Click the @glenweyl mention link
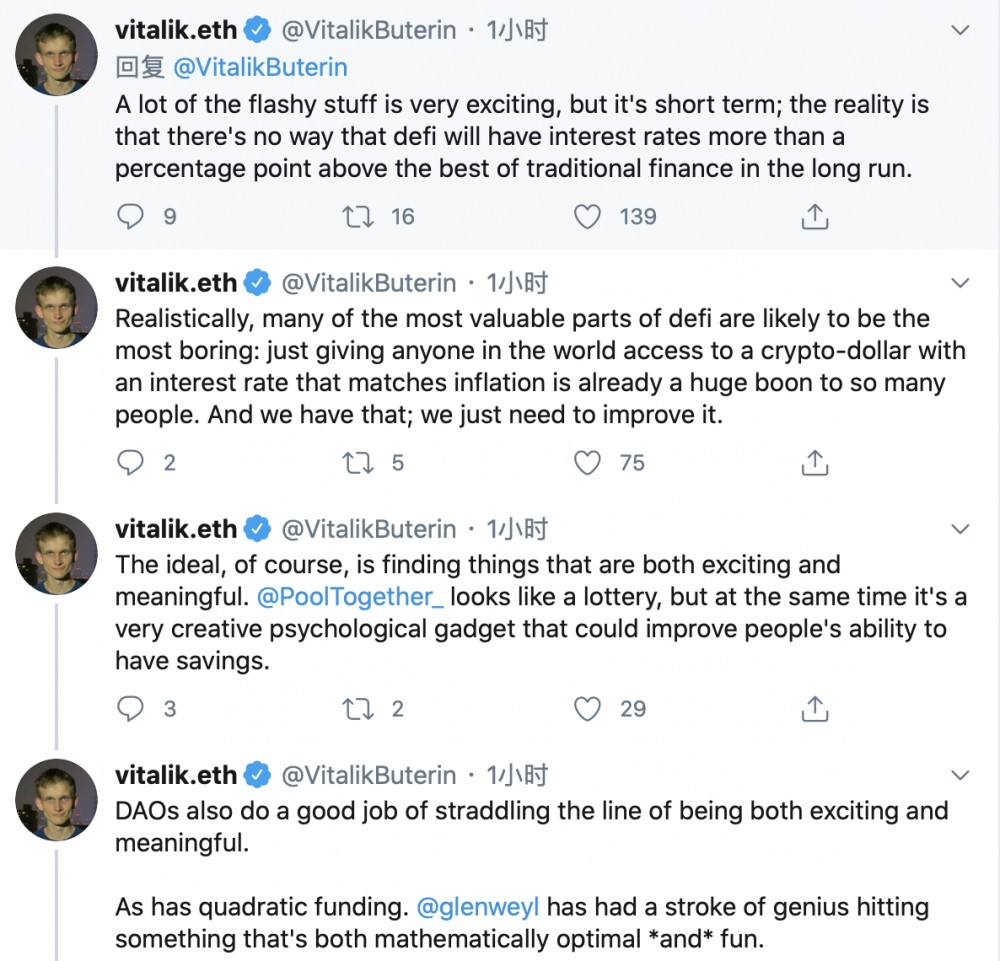 pyautogui.click(x=477, y=907)
